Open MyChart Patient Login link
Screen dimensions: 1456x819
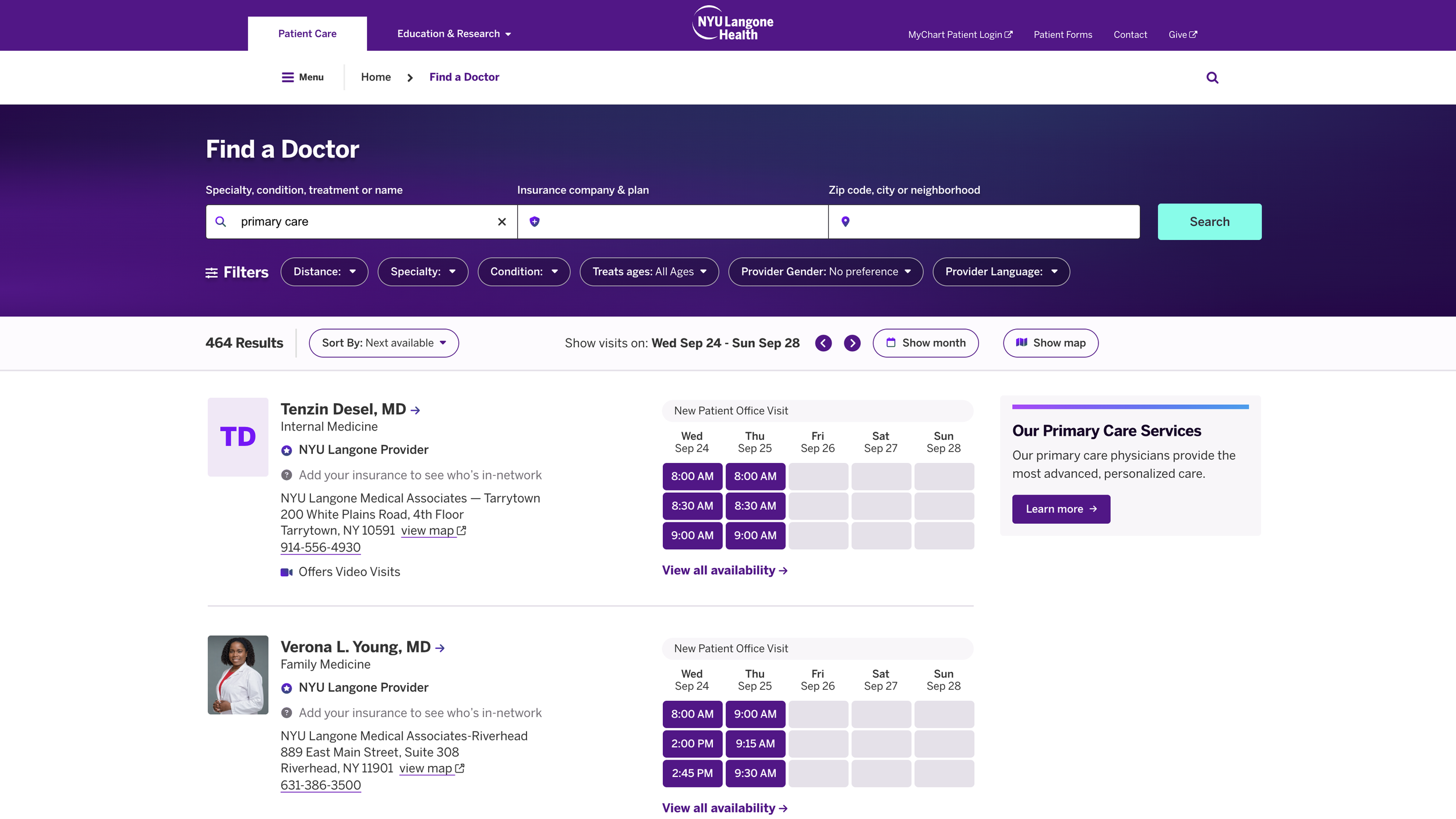(960, 35)
